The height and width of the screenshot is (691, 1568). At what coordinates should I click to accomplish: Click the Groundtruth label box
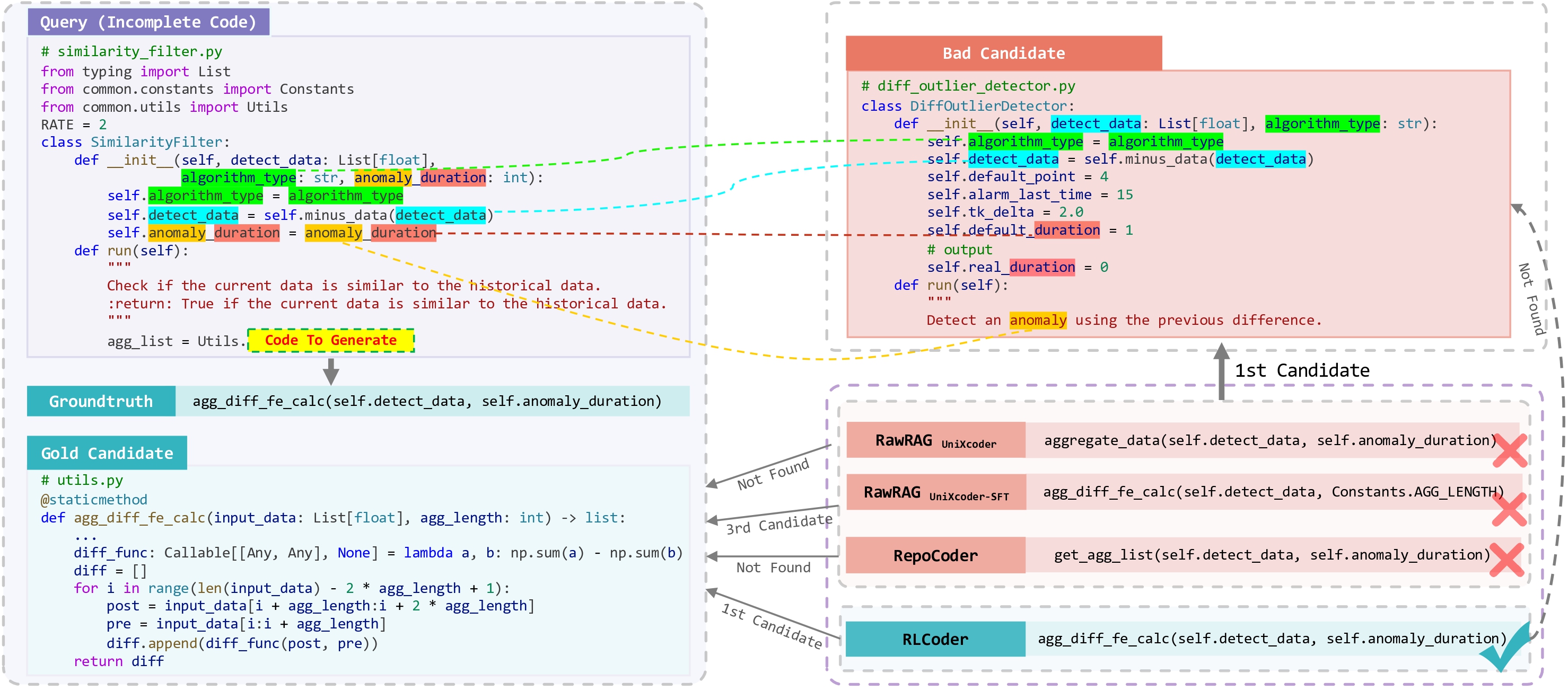(101, 402)
